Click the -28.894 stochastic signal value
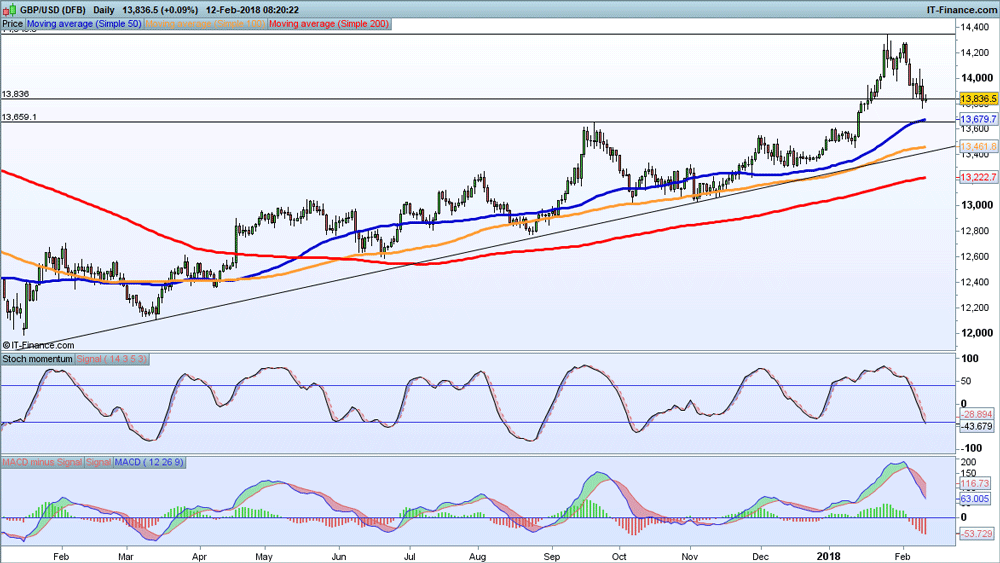The image size is (1000, 563). tap(976, 414)
